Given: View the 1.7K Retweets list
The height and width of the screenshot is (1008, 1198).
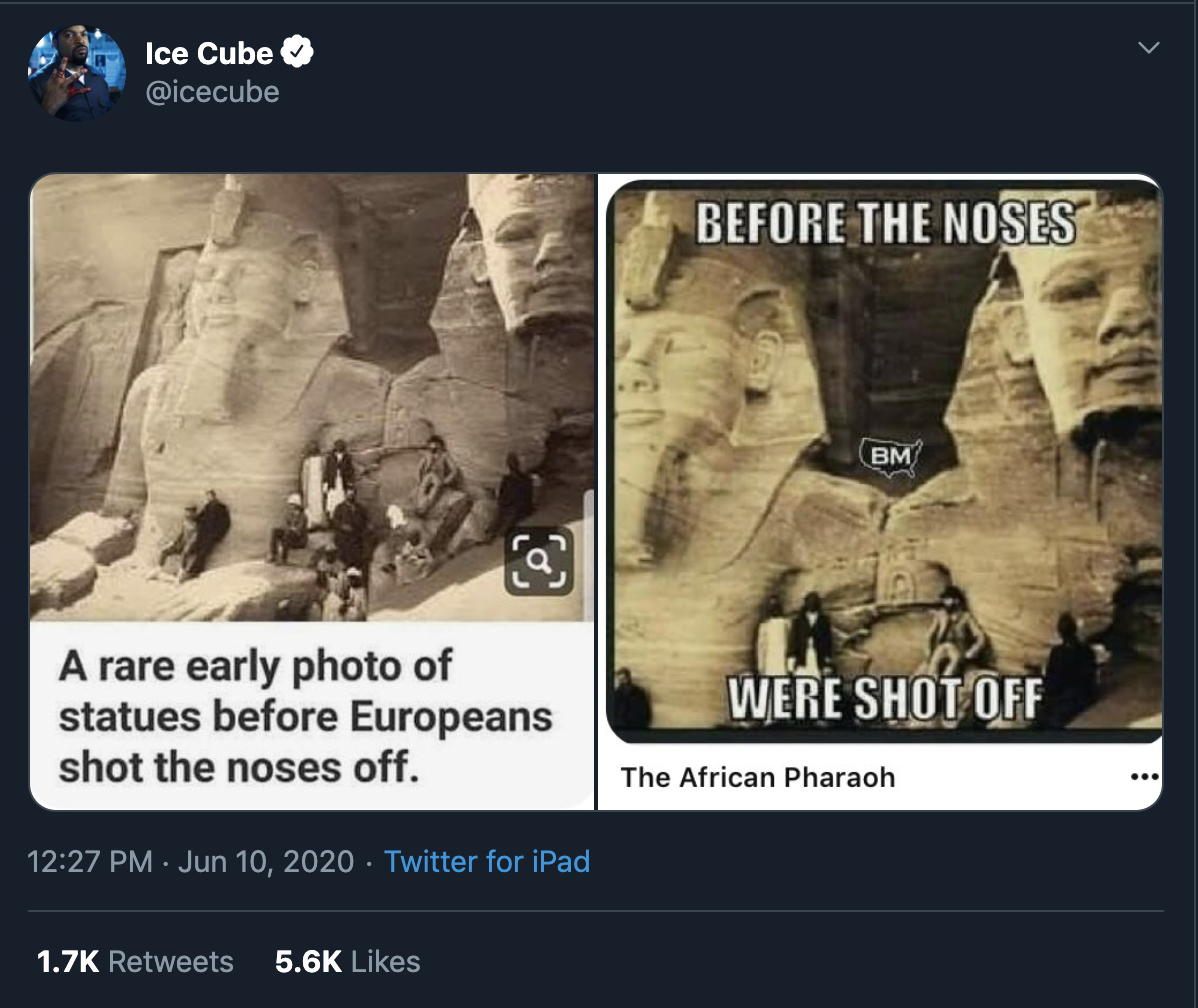Looking at the screenshot, I should click(135, 961).
